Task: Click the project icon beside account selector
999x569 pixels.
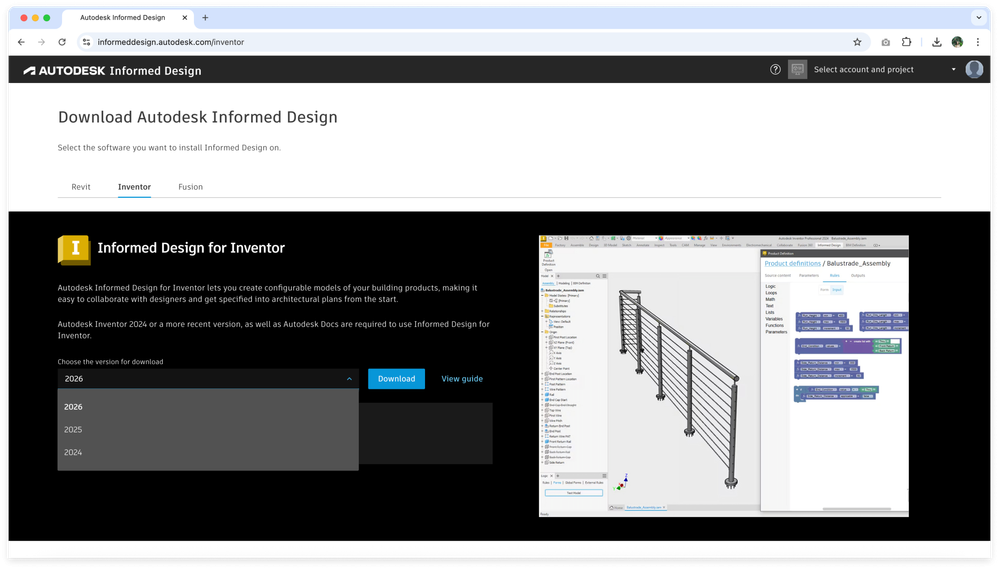Action: point(797,69)
